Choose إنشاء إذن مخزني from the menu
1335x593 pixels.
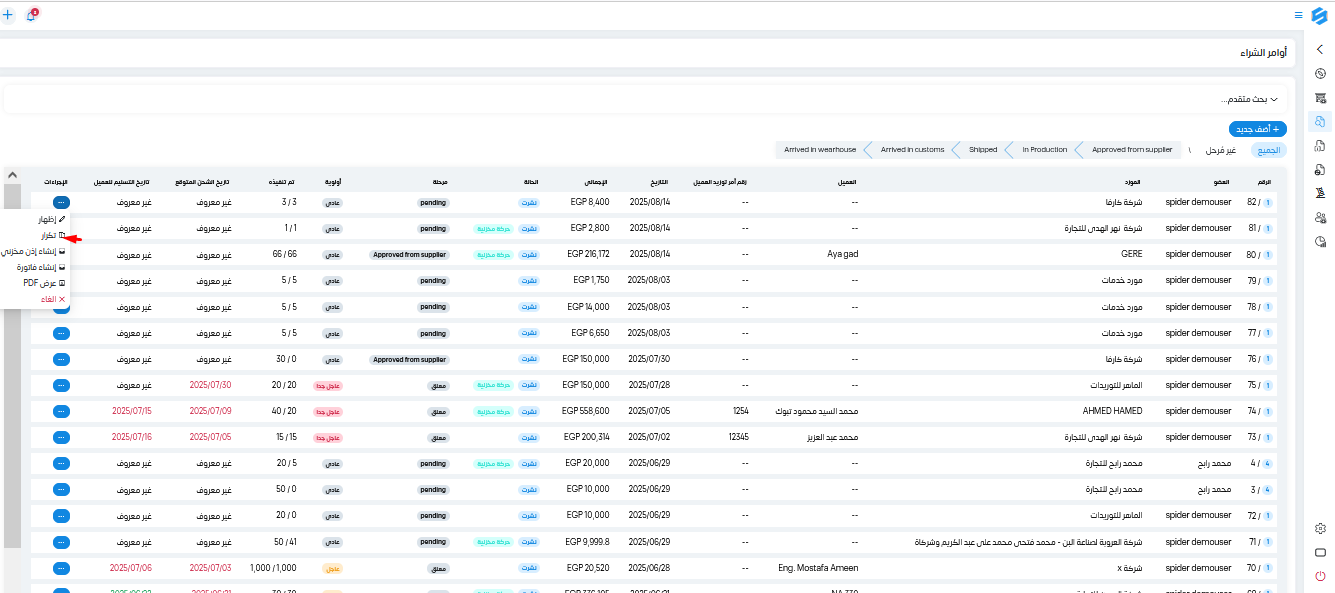pyautogui.click(x=34, y=251)
